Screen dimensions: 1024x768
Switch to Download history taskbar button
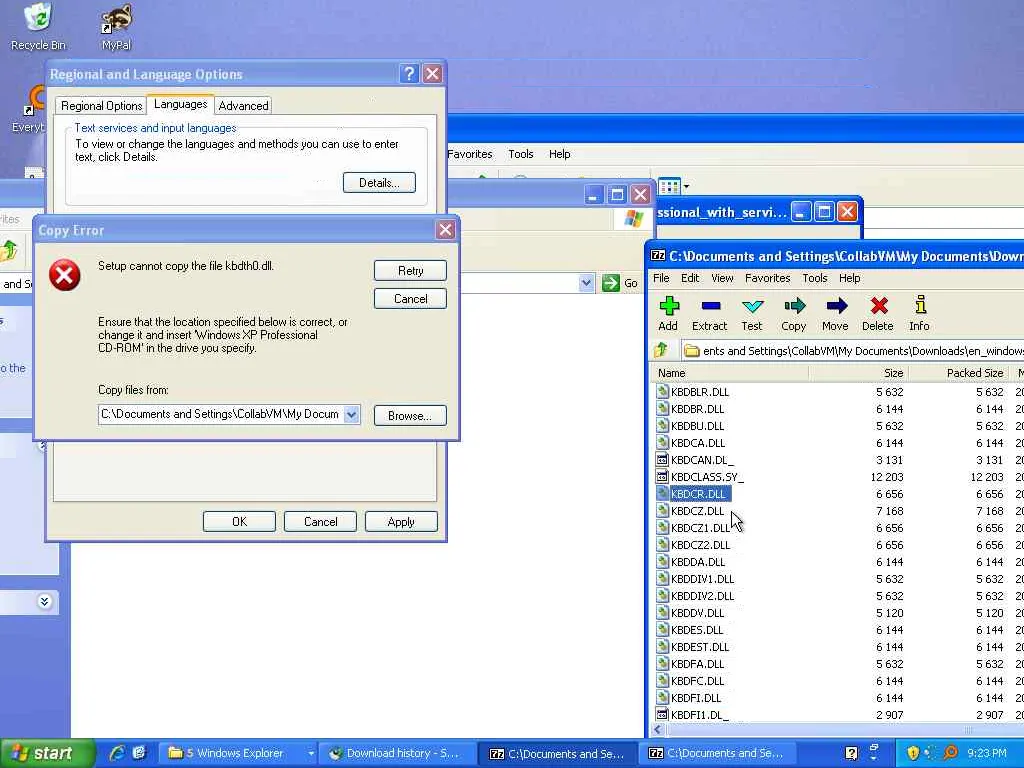tap(396, 753)
